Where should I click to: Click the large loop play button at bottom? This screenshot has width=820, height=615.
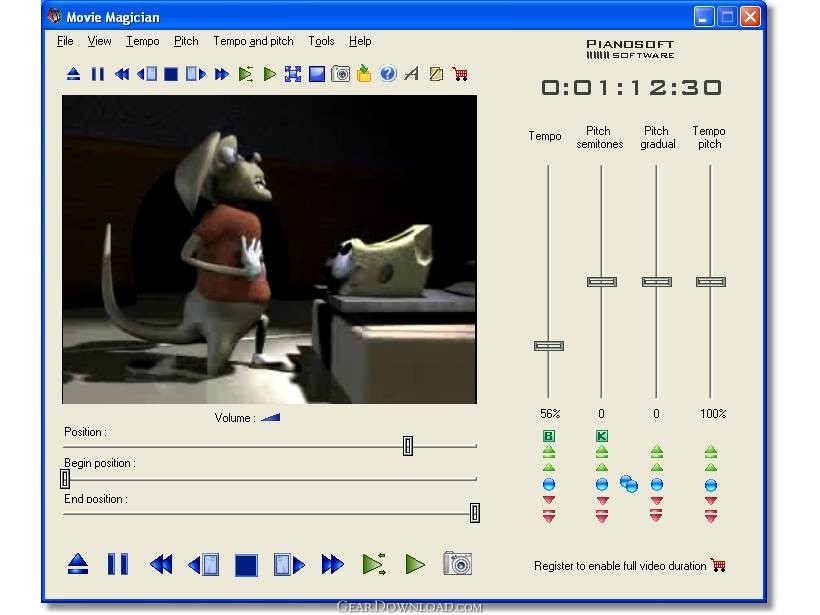[374, 564]
